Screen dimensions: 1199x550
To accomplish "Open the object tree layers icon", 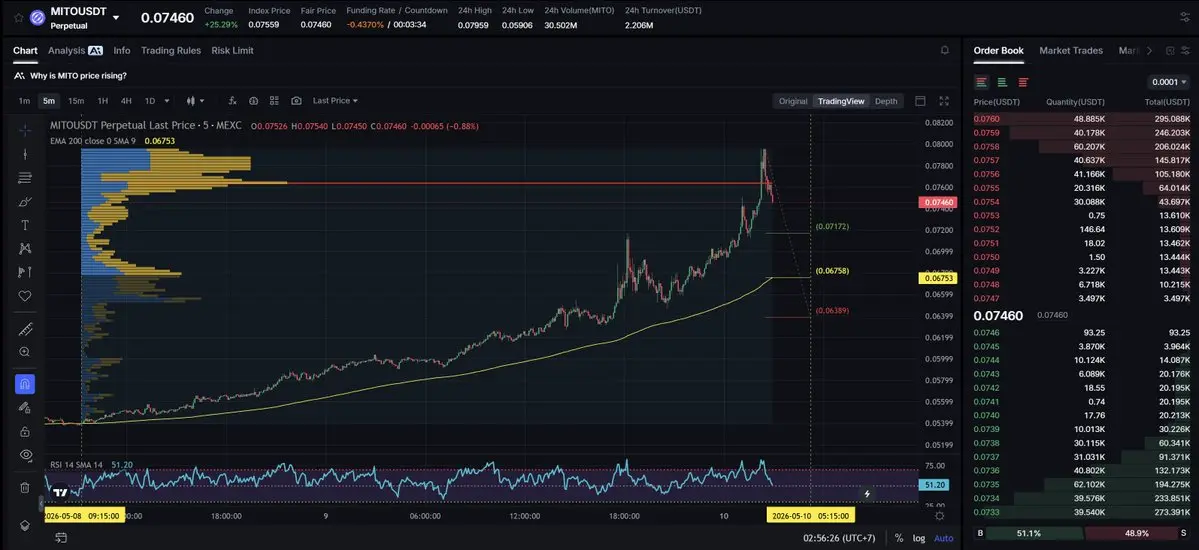I will coord(24,526).
